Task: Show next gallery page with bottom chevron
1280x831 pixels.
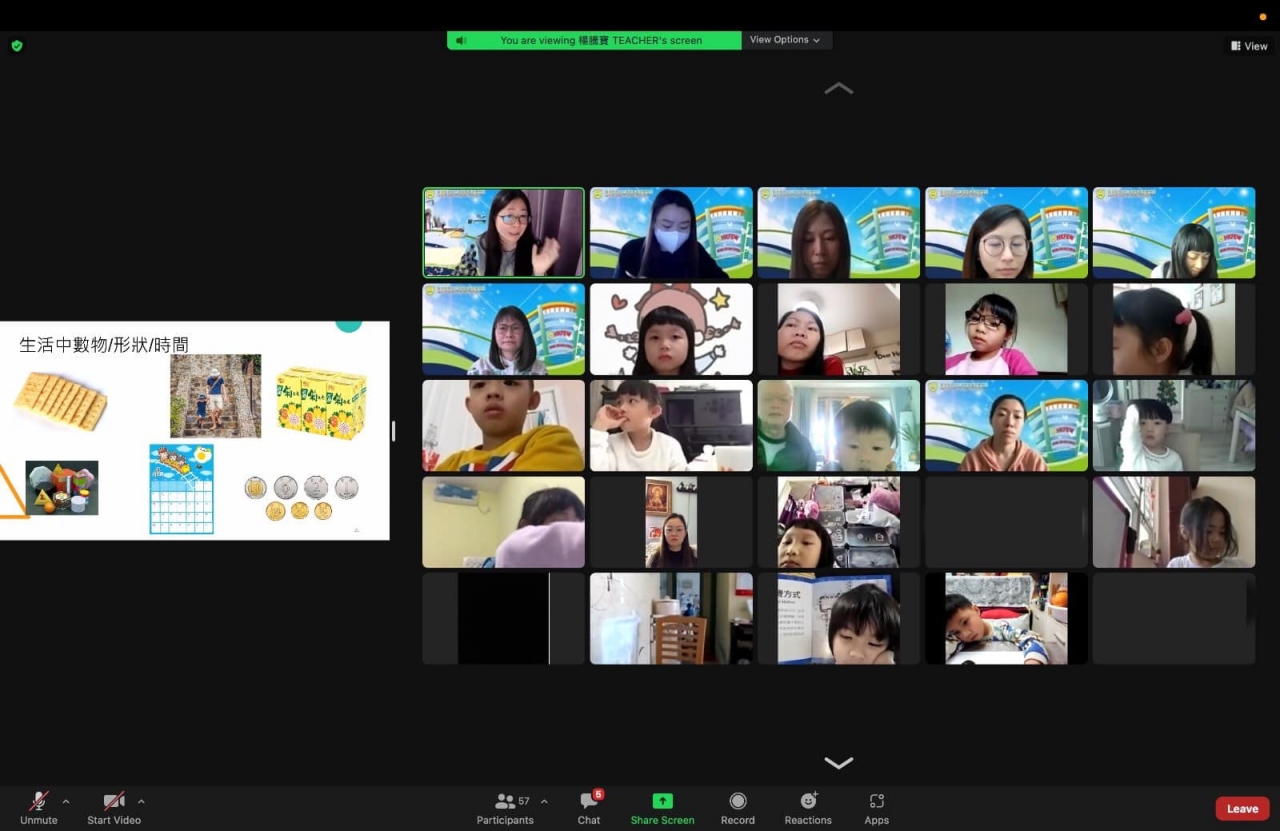Action: (x=838, y=763)
